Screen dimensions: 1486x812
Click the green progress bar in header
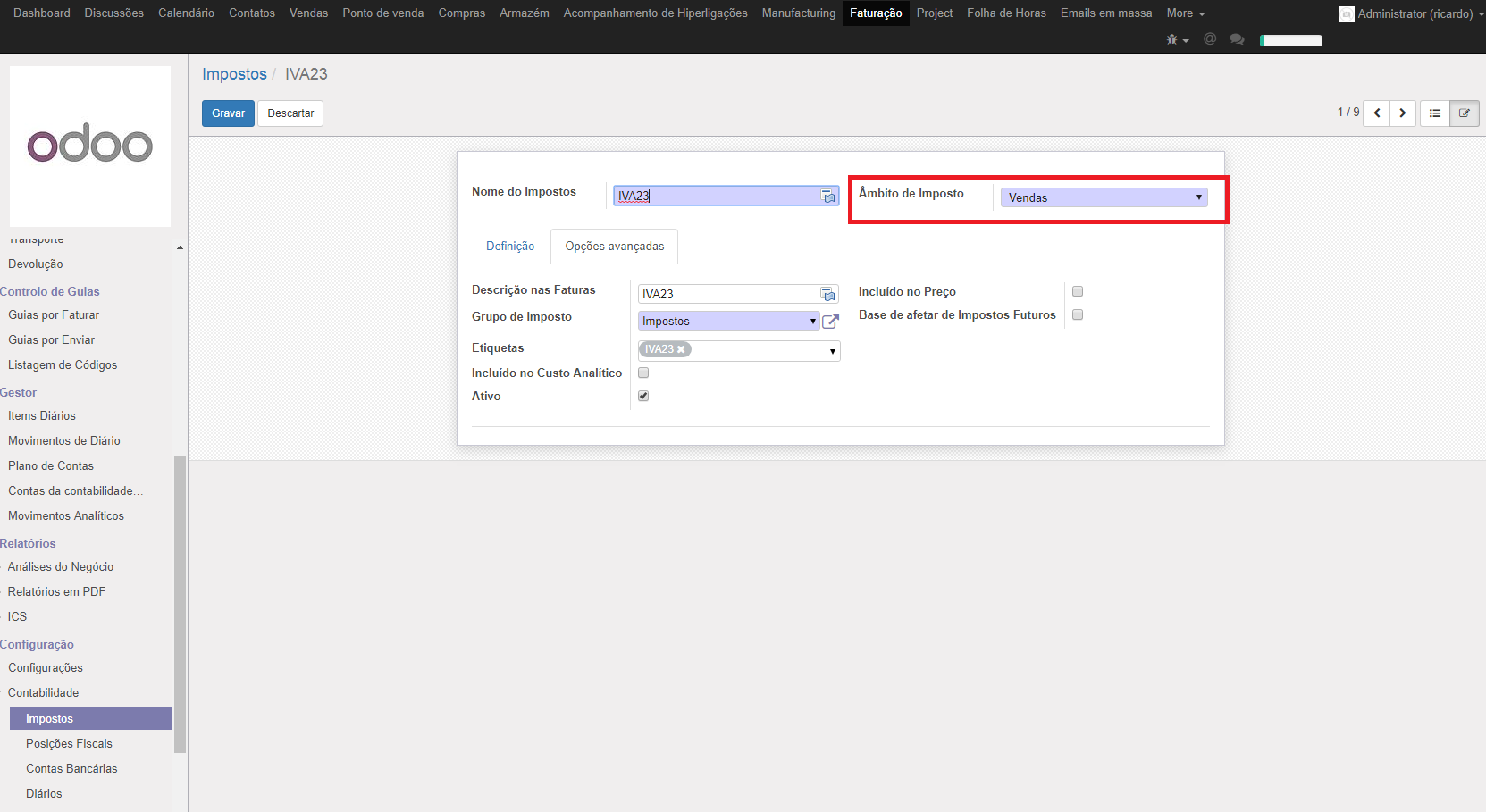(1290, 40)
